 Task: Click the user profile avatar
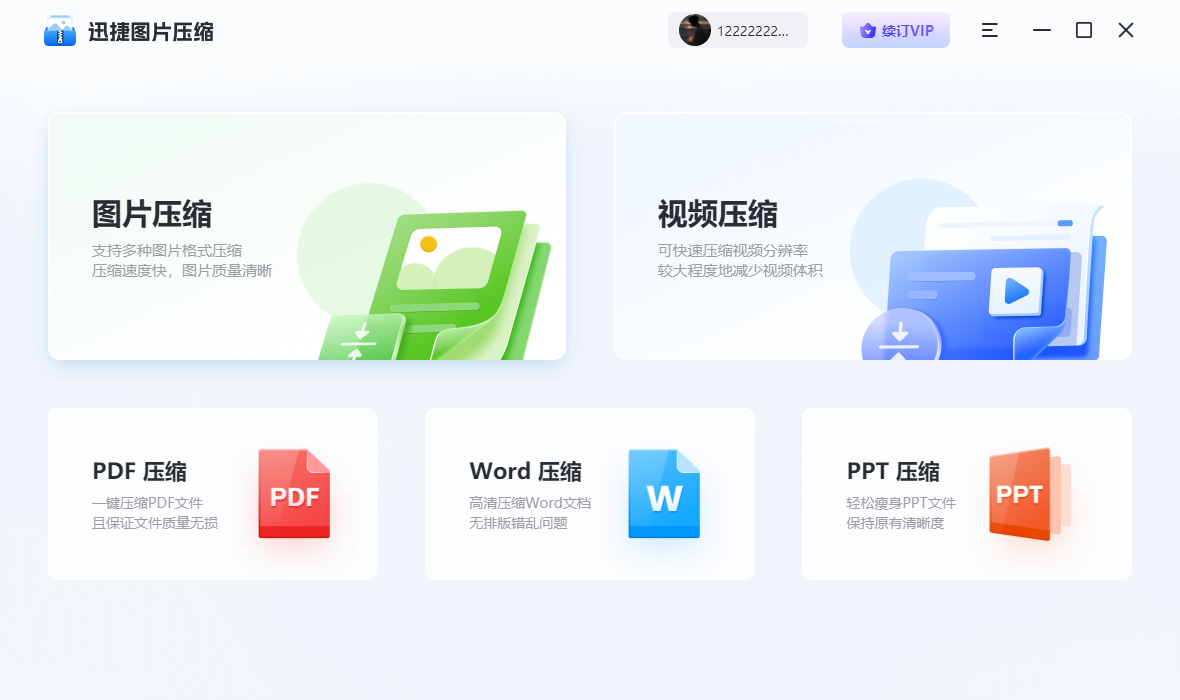pyautogui.click(x=694, y=30)
